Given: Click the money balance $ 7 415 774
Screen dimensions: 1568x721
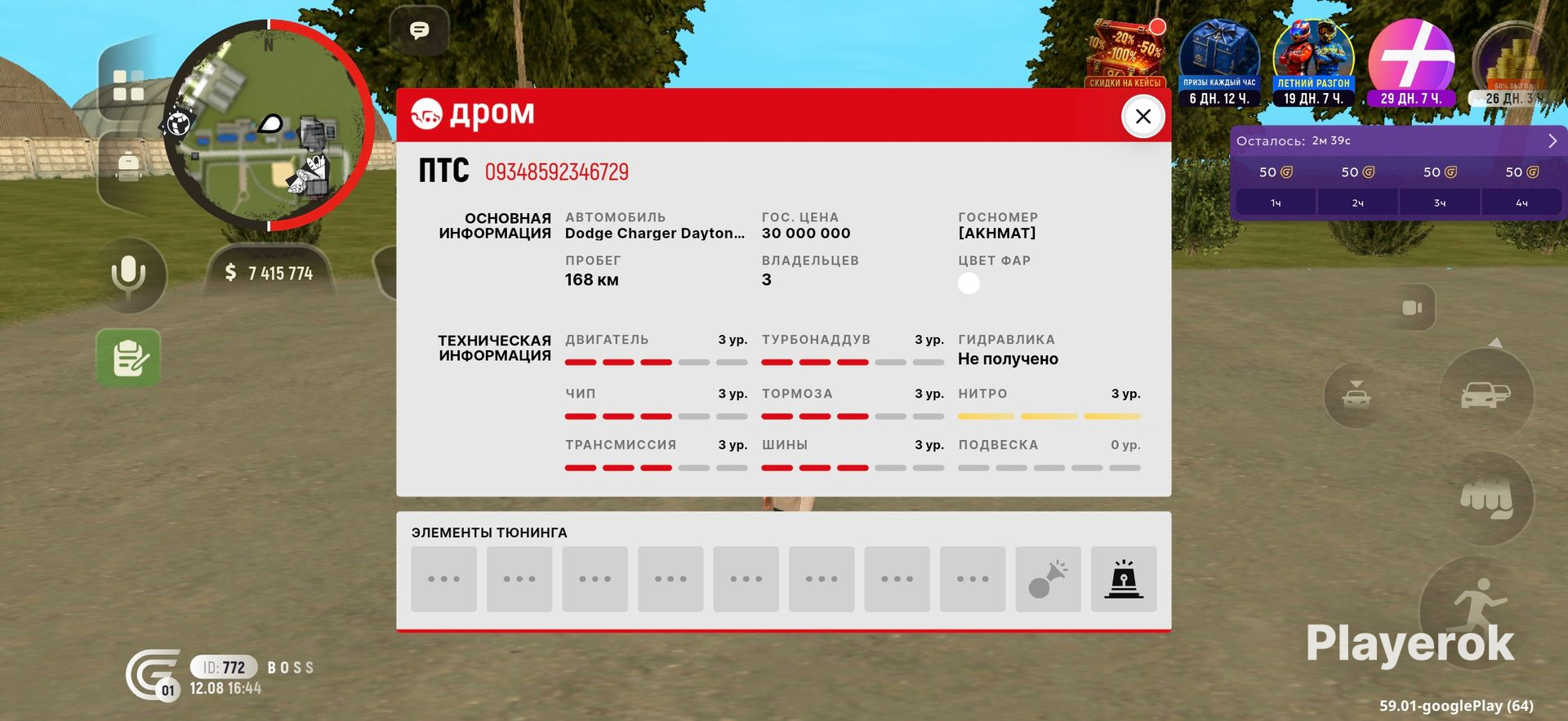Looking at the screenshot, I should point(269,273).
